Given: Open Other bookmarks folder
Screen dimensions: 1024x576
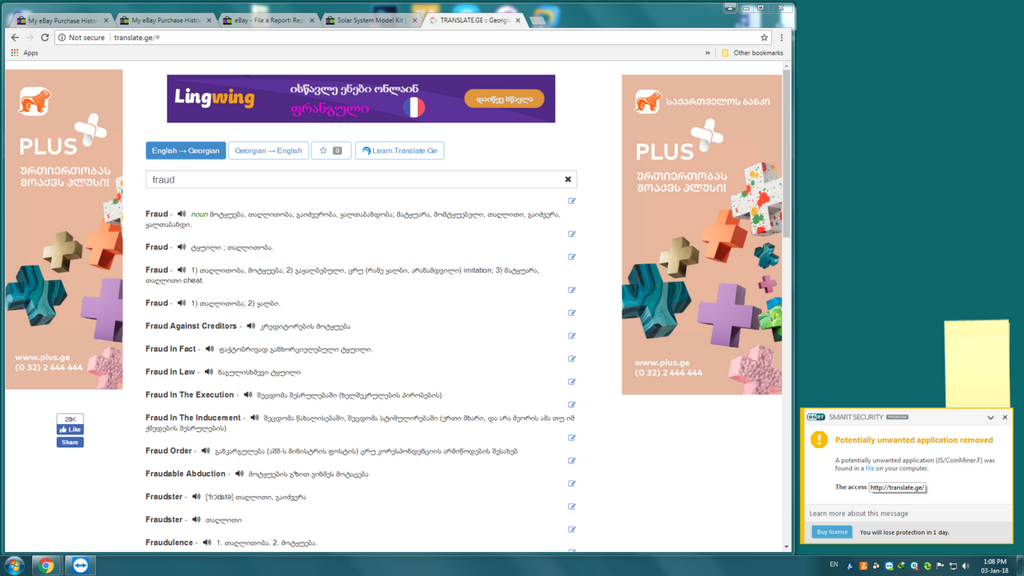Looking at the screenshot, I should tap(752, 53).
